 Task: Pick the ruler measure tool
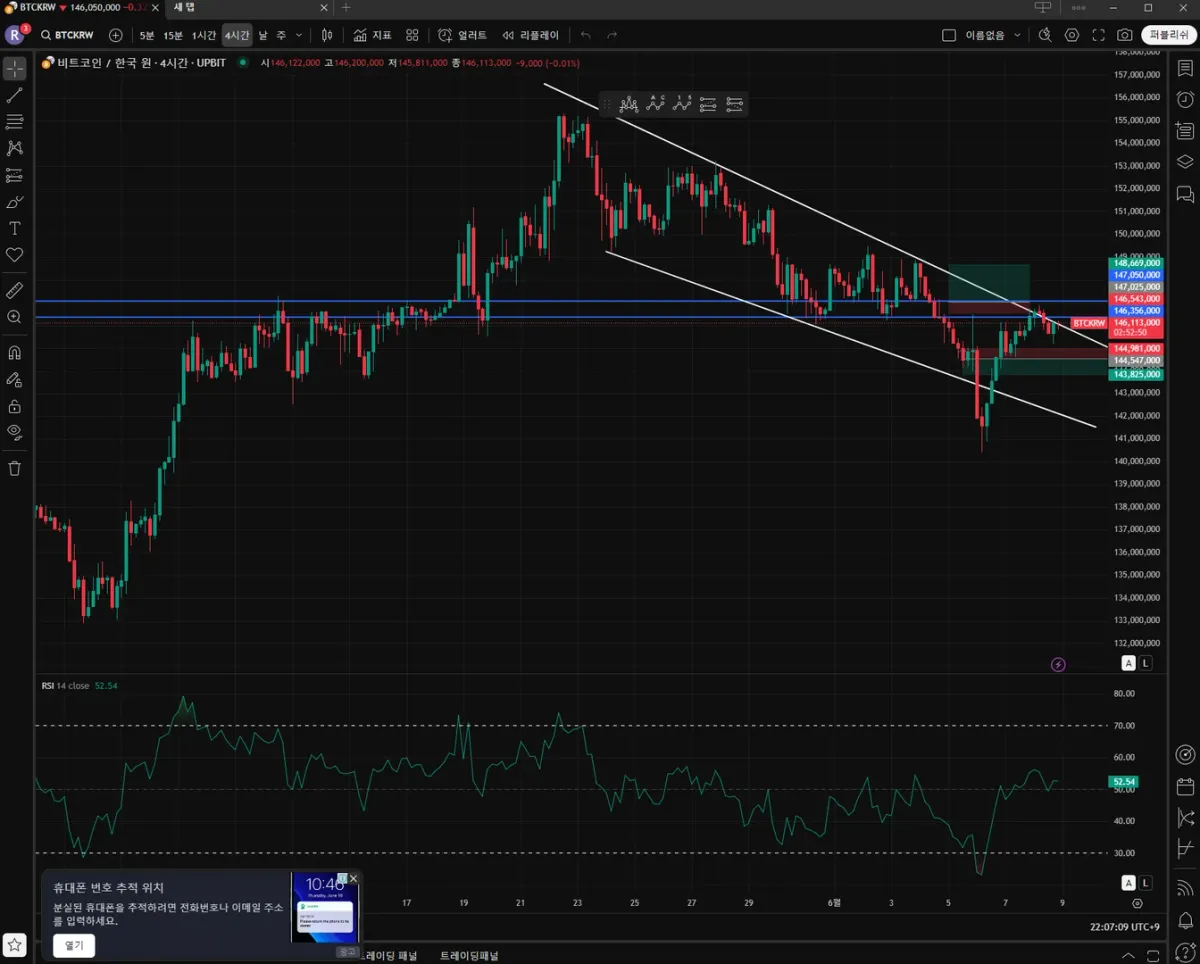(x=15, y=290)
